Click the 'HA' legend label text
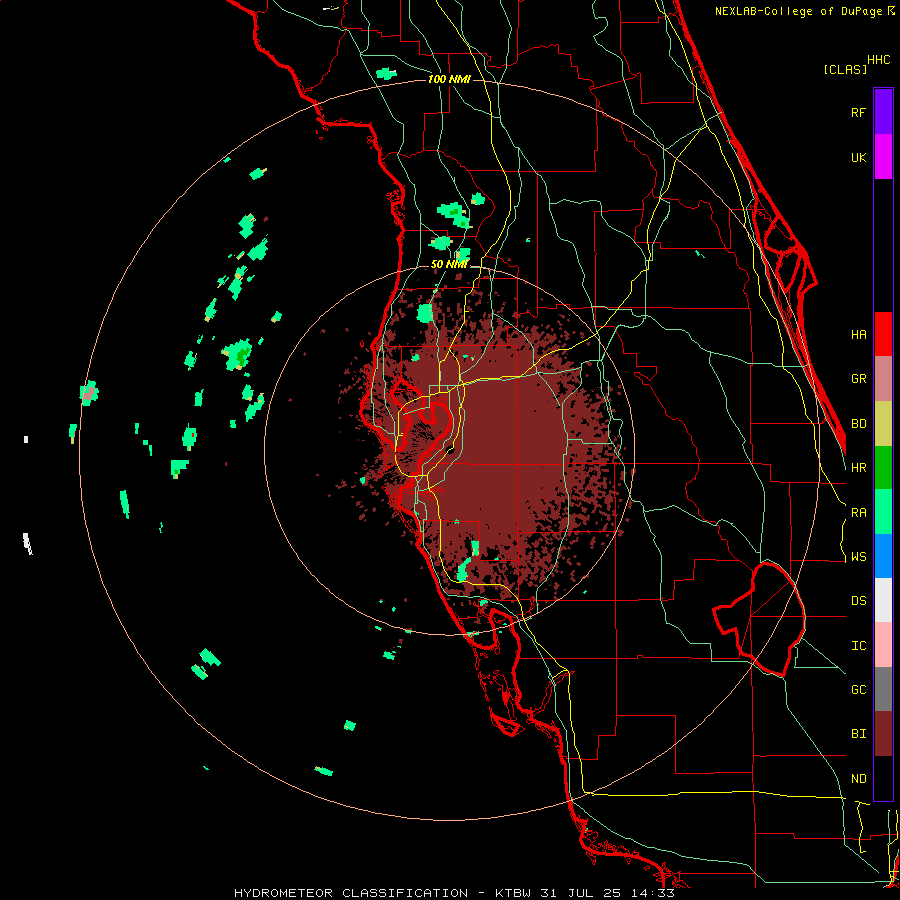This screenshot has width=900, height=900. 858,334
